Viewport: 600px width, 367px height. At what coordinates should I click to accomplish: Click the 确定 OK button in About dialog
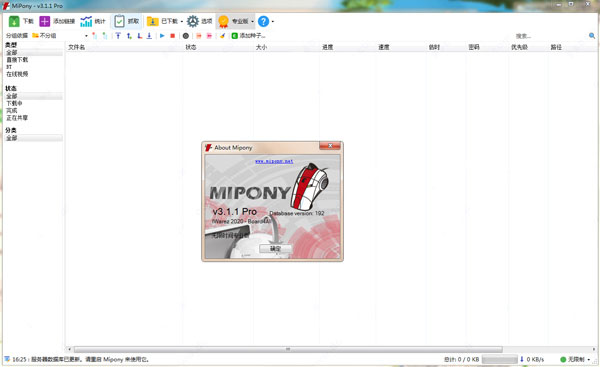pos(276,249)
